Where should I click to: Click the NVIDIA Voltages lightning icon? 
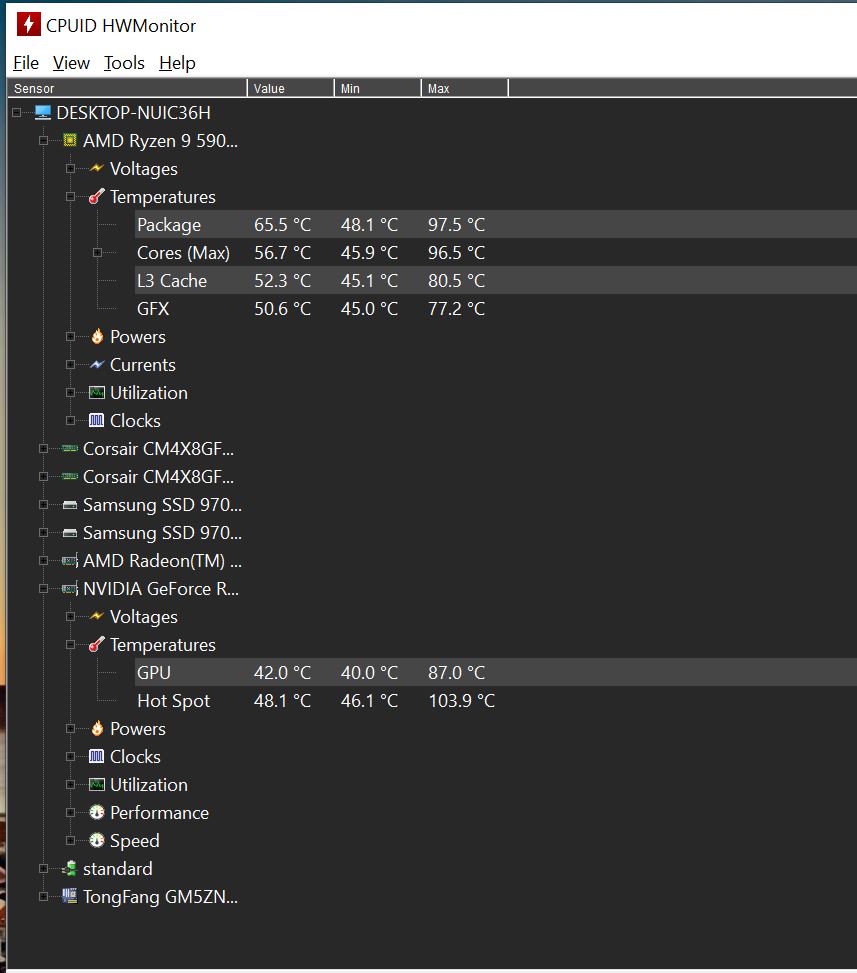pyautogui.click(x=96, y=616)
